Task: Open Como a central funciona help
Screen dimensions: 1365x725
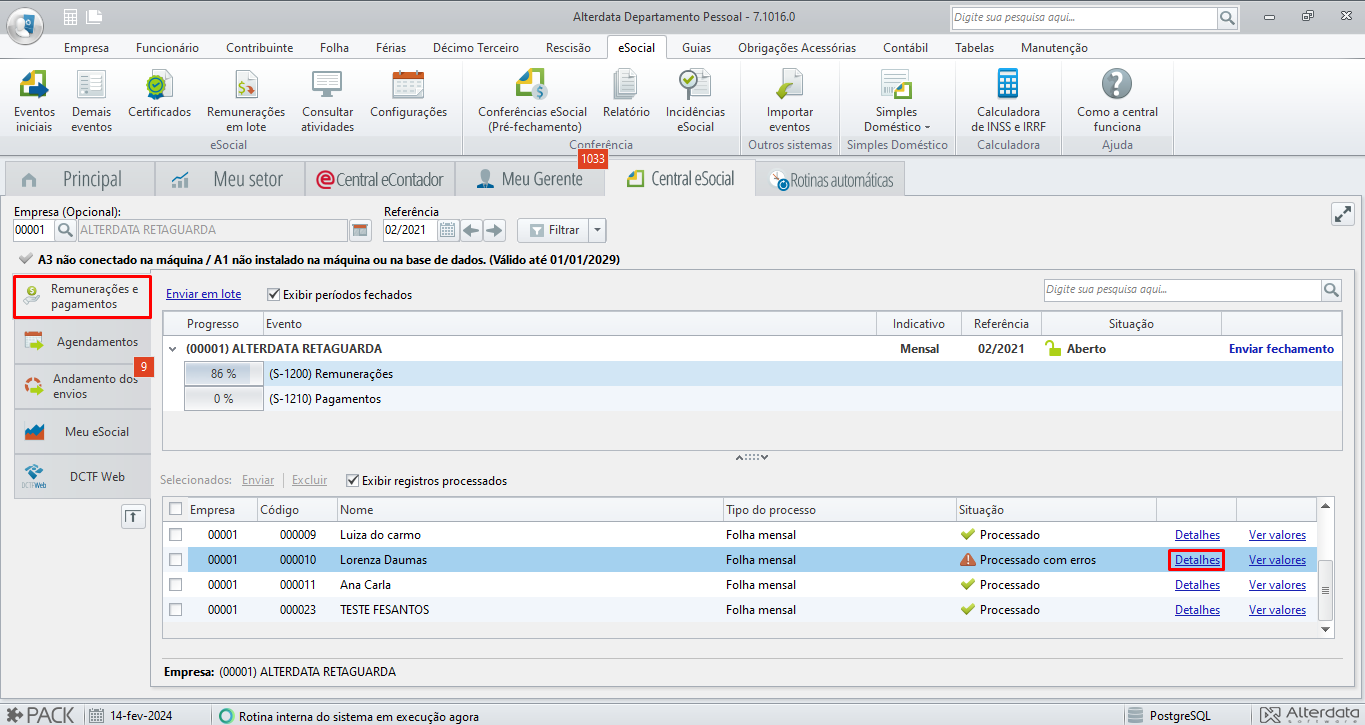Action: [x=1117, y=101]
